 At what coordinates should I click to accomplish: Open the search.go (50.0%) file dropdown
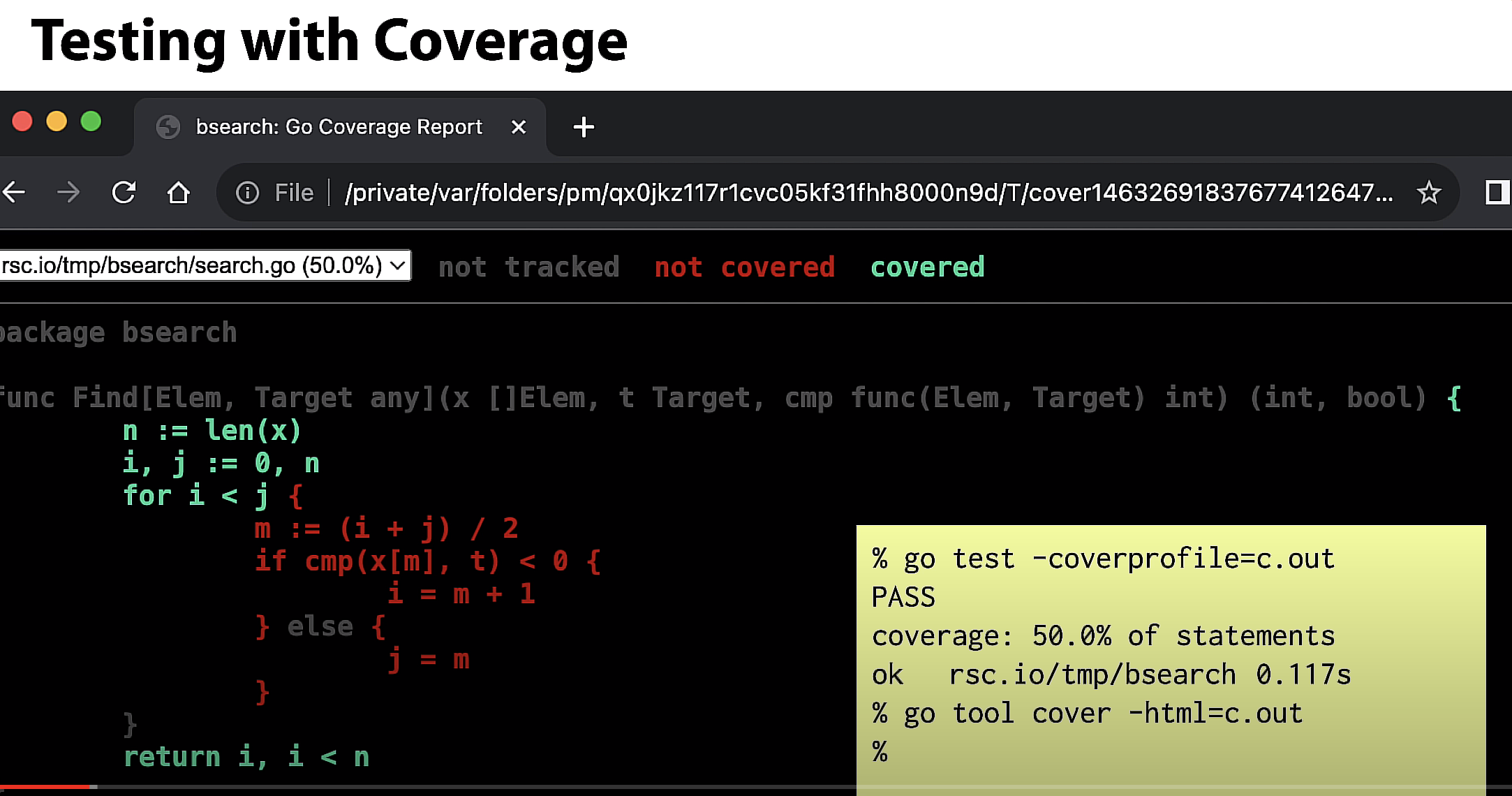(205, 265)
